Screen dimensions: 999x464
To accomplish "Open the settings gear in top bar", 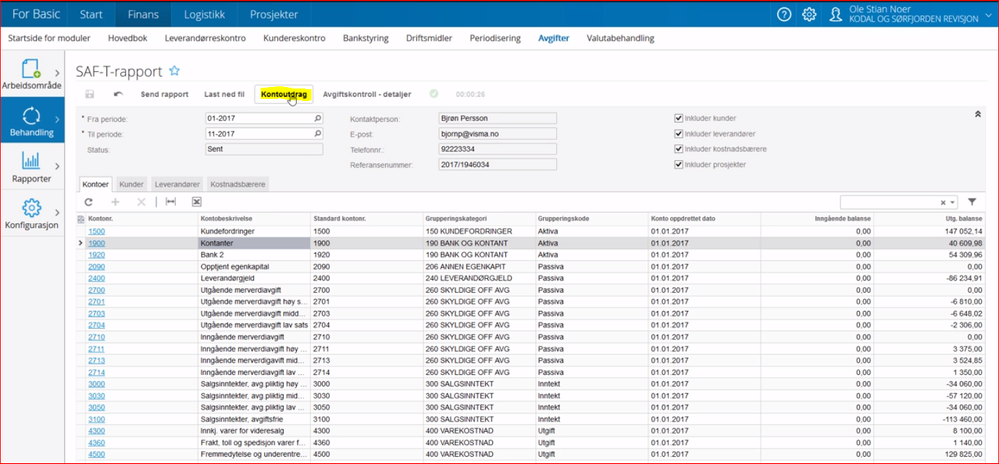I will click(x=809, y=14).
